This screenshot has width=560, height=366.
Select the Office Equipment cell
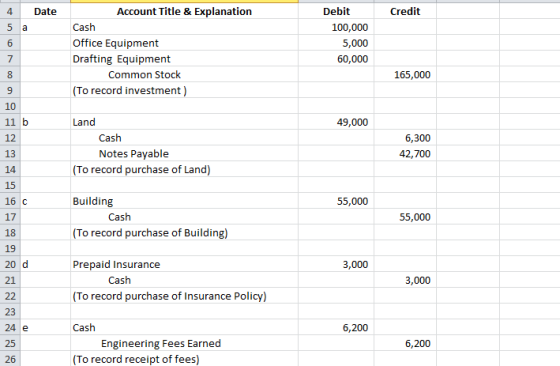184,43
